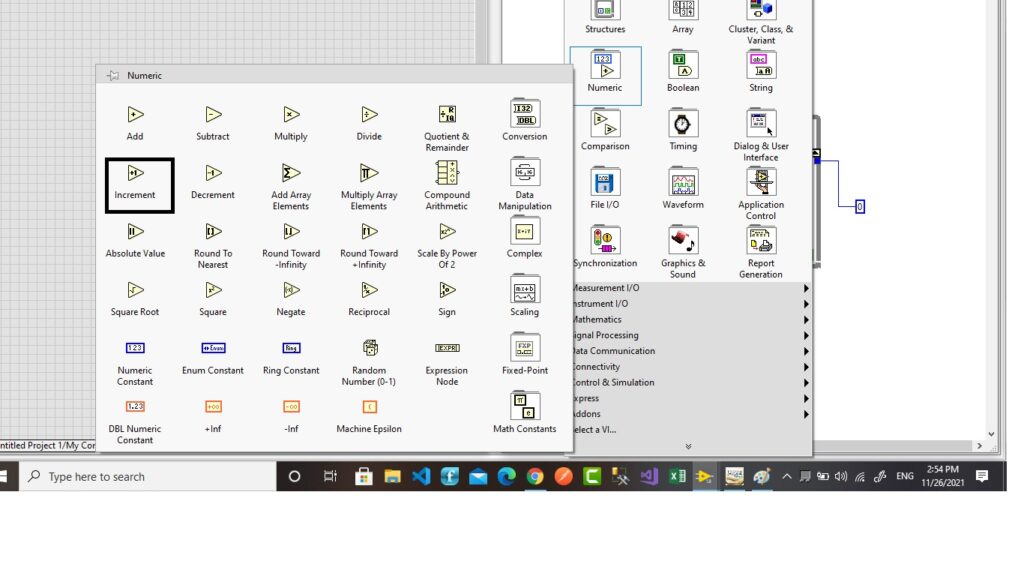Pin the Numeric palette with thumbtack
Viewport: 1024px width, 576px height.
[113, 76]
